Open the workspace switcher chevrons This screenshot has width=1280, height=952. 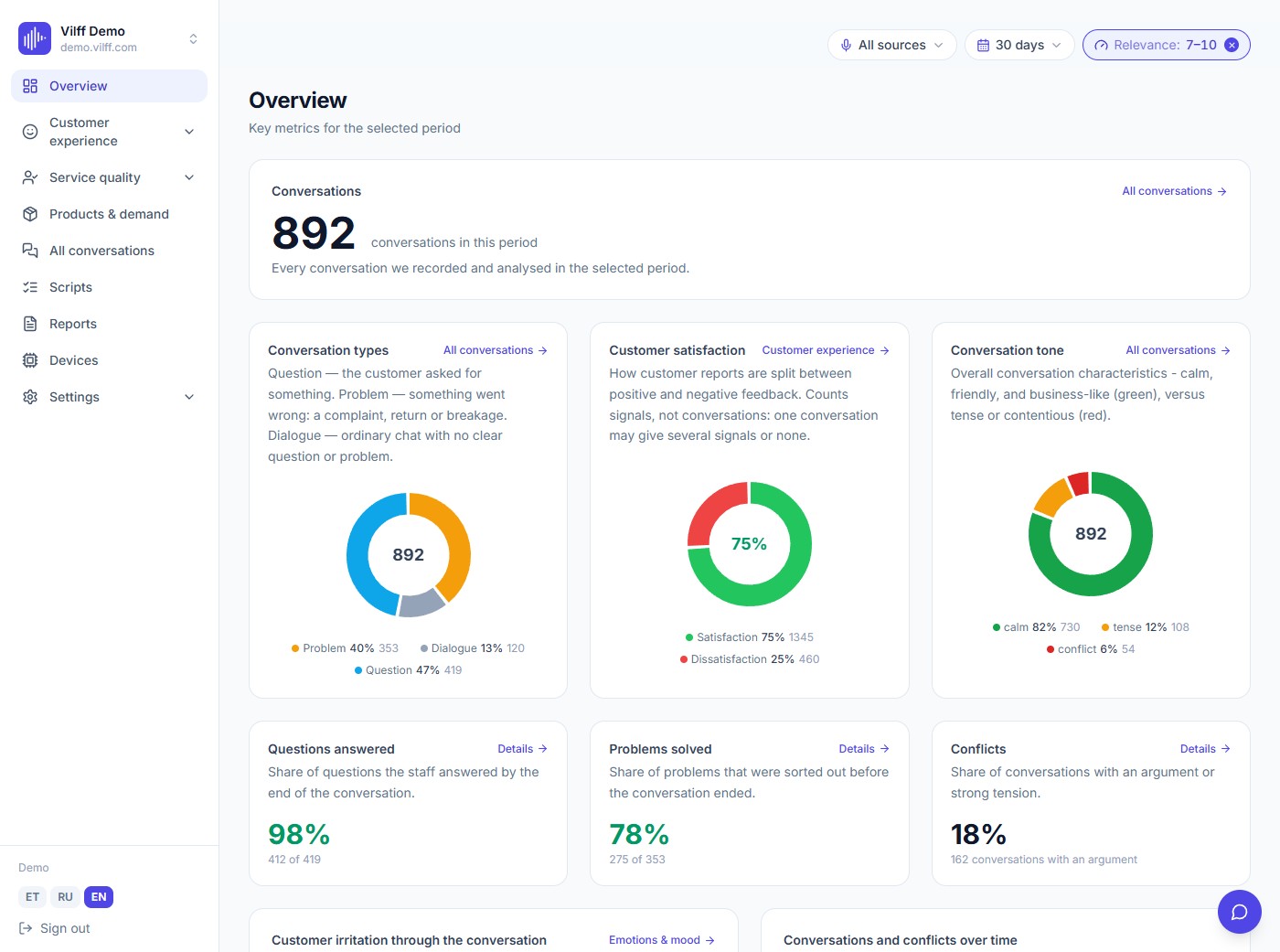[193, 38]
